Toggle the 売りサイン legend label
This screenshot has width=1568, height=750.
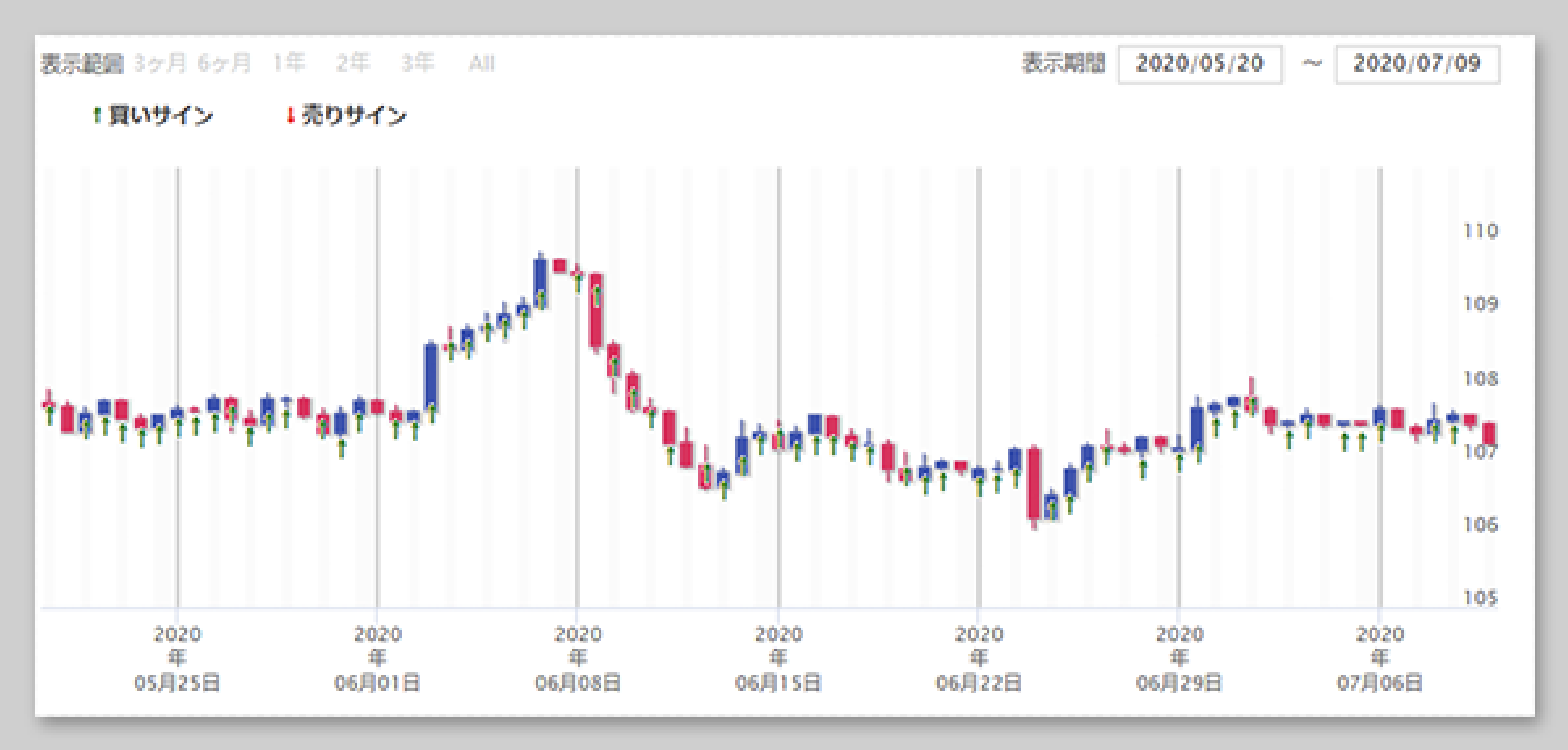354,115
